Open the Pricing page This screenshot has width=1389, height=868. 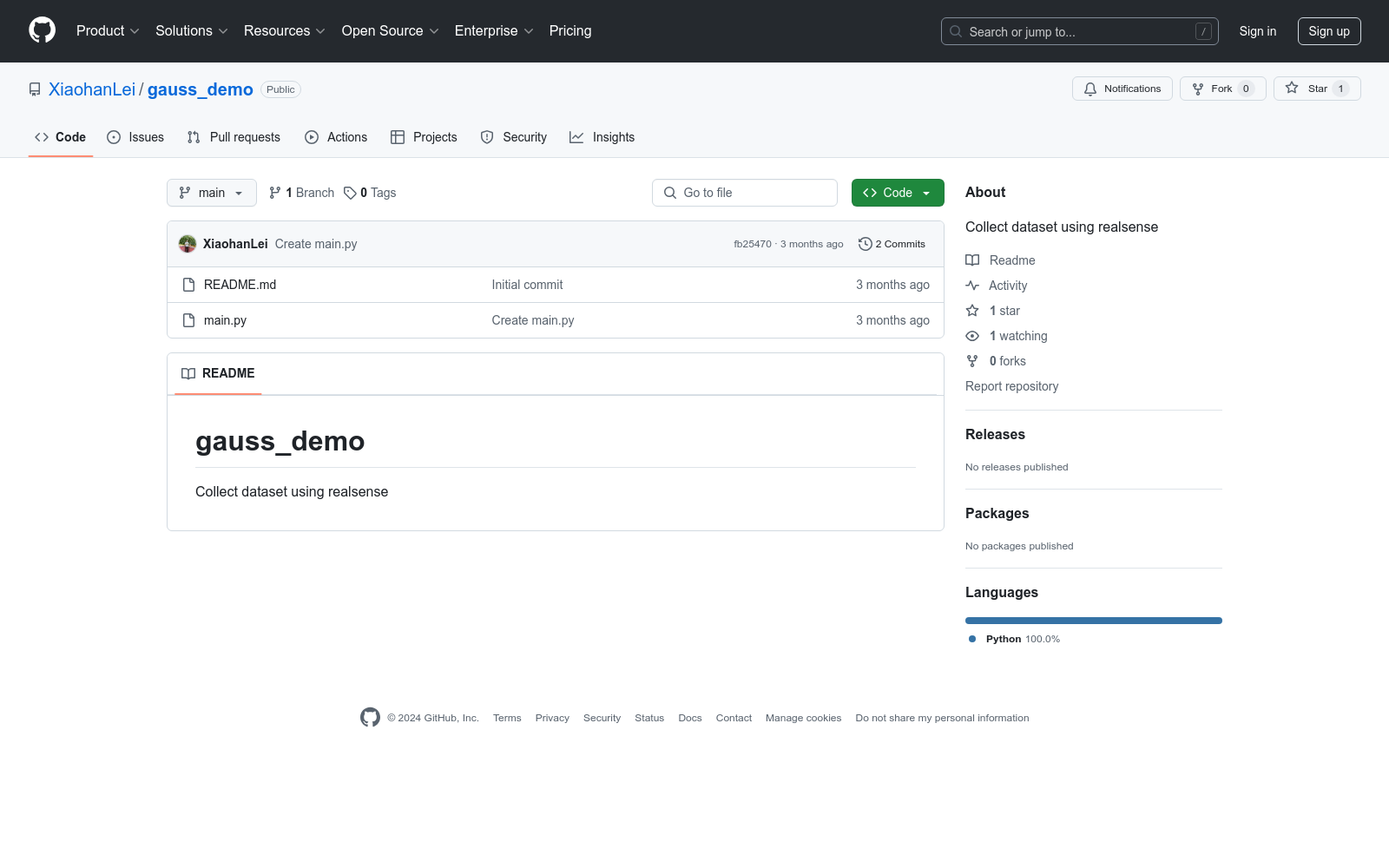(570, 31)
